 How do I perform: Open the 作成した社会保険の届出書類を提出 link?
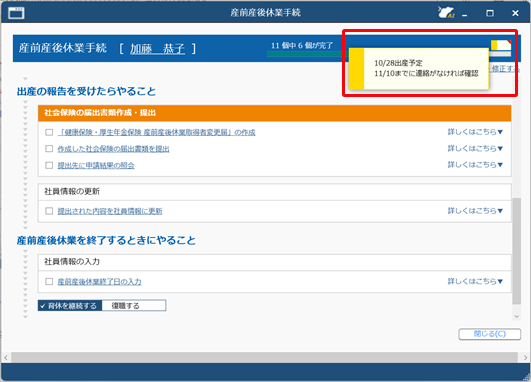(113, 149)
